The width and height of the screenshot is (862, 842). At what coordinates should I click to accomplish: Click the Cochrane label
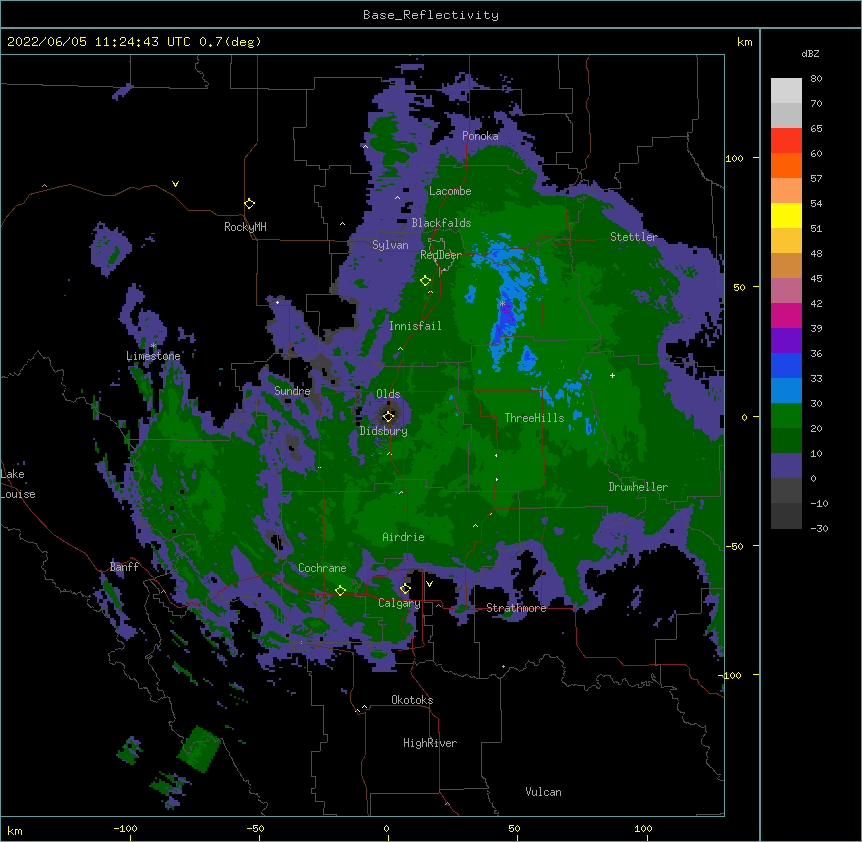tap(322, 568)
